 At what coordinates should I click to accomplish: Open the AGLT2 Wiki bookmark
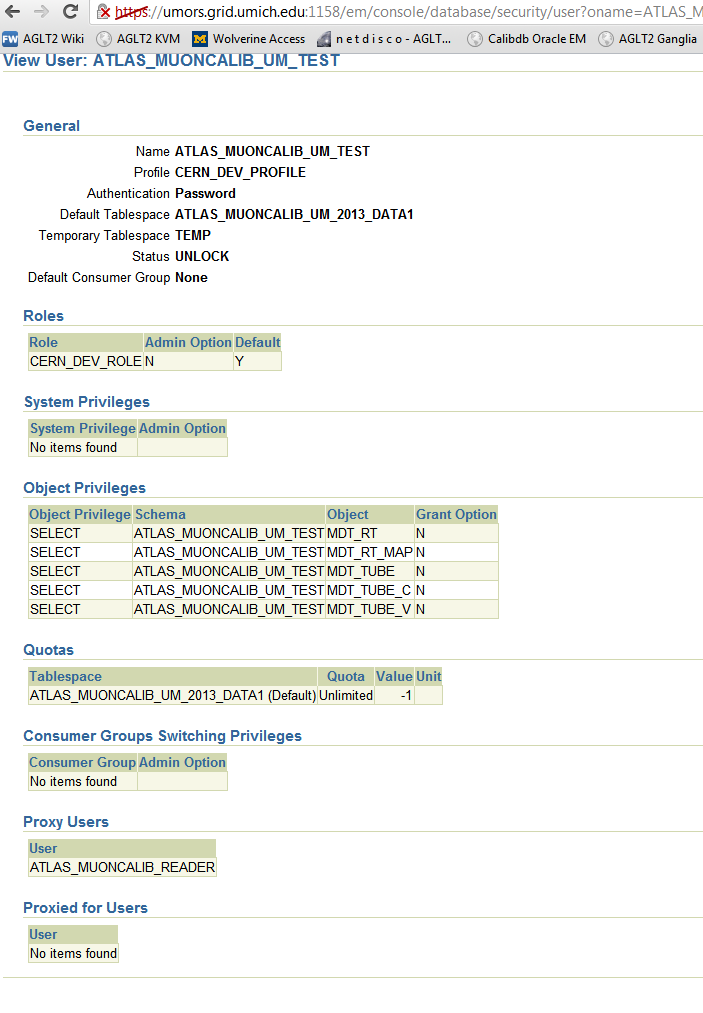click(x=43, y=39)
